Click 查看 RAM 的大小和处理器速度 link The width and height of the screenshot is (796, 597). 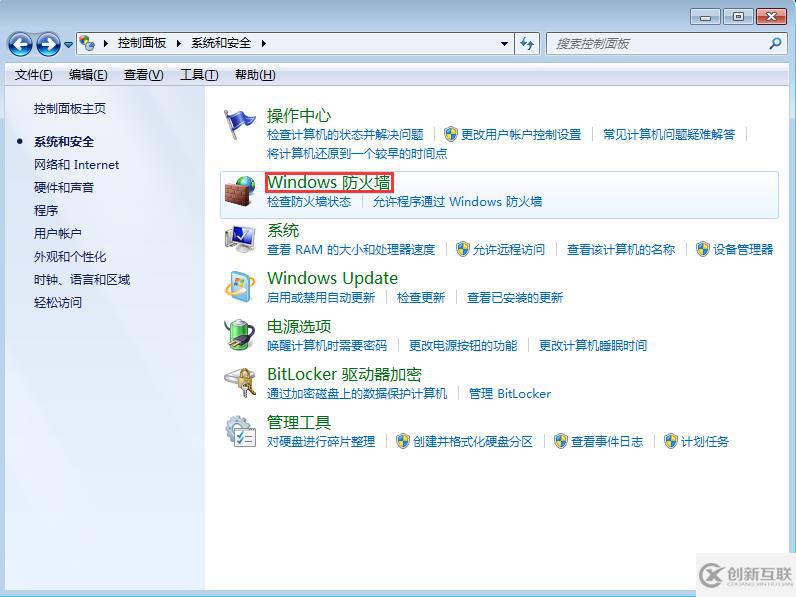pyautogui.click(x=351, y=250)
